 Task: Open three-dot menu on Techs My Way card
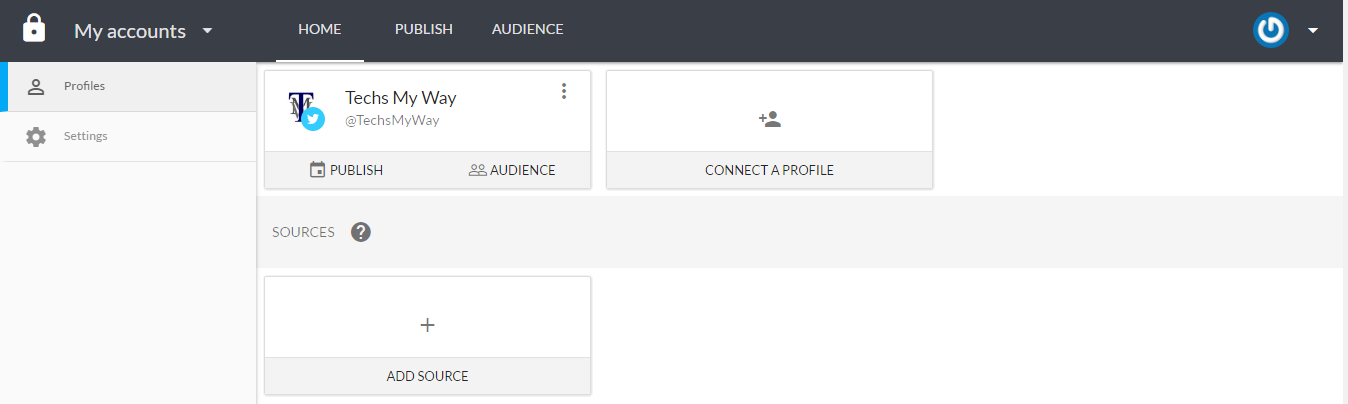(x=564, y=91)
